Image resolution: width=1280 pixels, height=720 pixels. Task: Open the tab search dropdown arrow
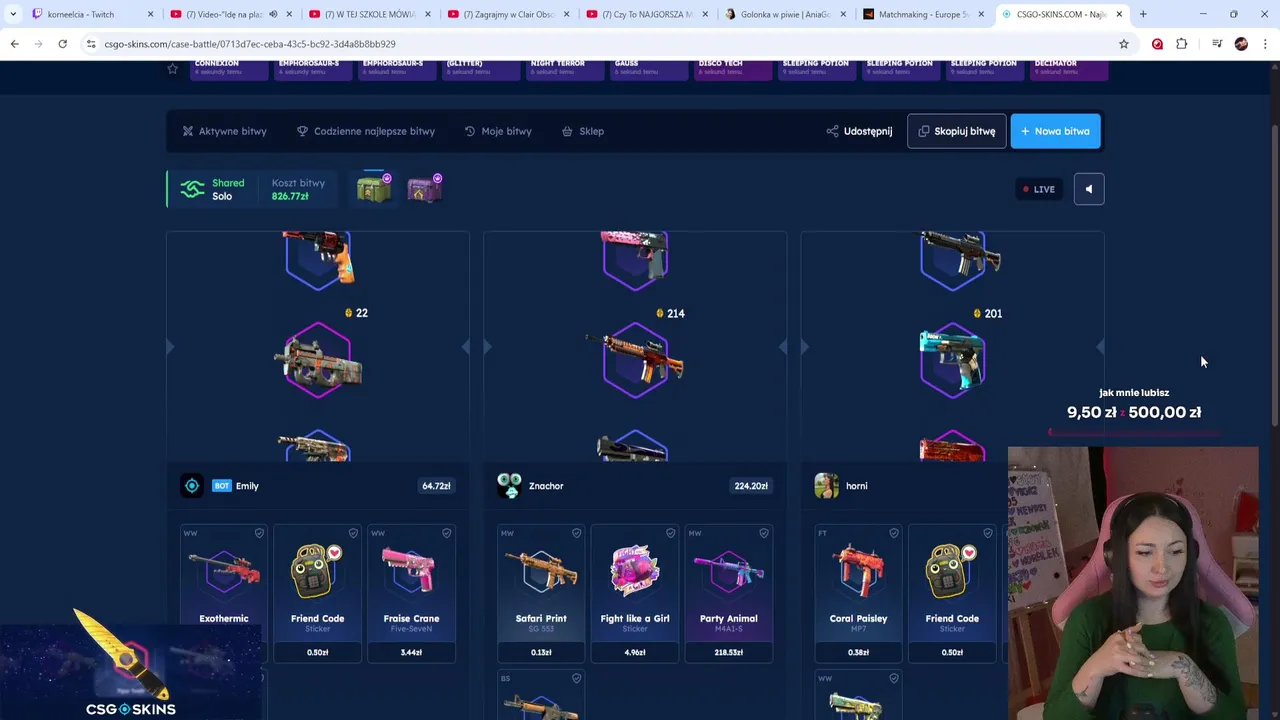tap(12, 14)
